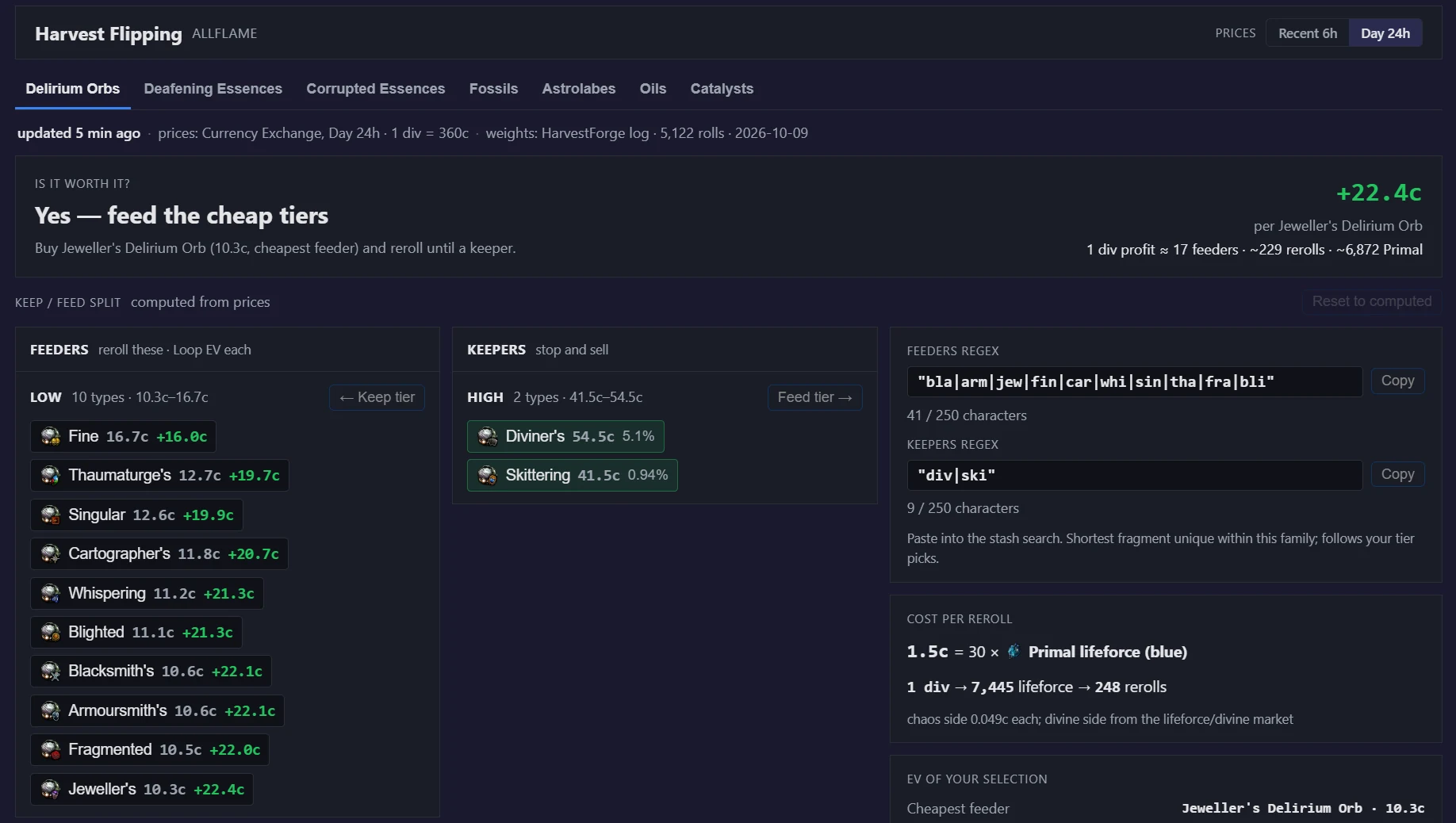The height and width of the screenshot is (823, 1456).
Task: Switch prices to Day 24h
Action: (1385, 33)
